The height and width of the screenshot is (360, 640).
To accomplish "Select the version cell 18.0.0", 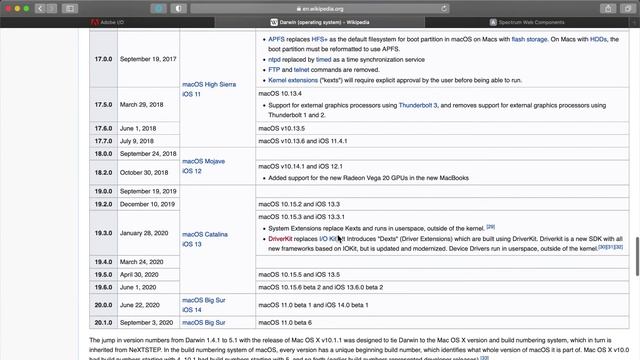I will (103, 153).
